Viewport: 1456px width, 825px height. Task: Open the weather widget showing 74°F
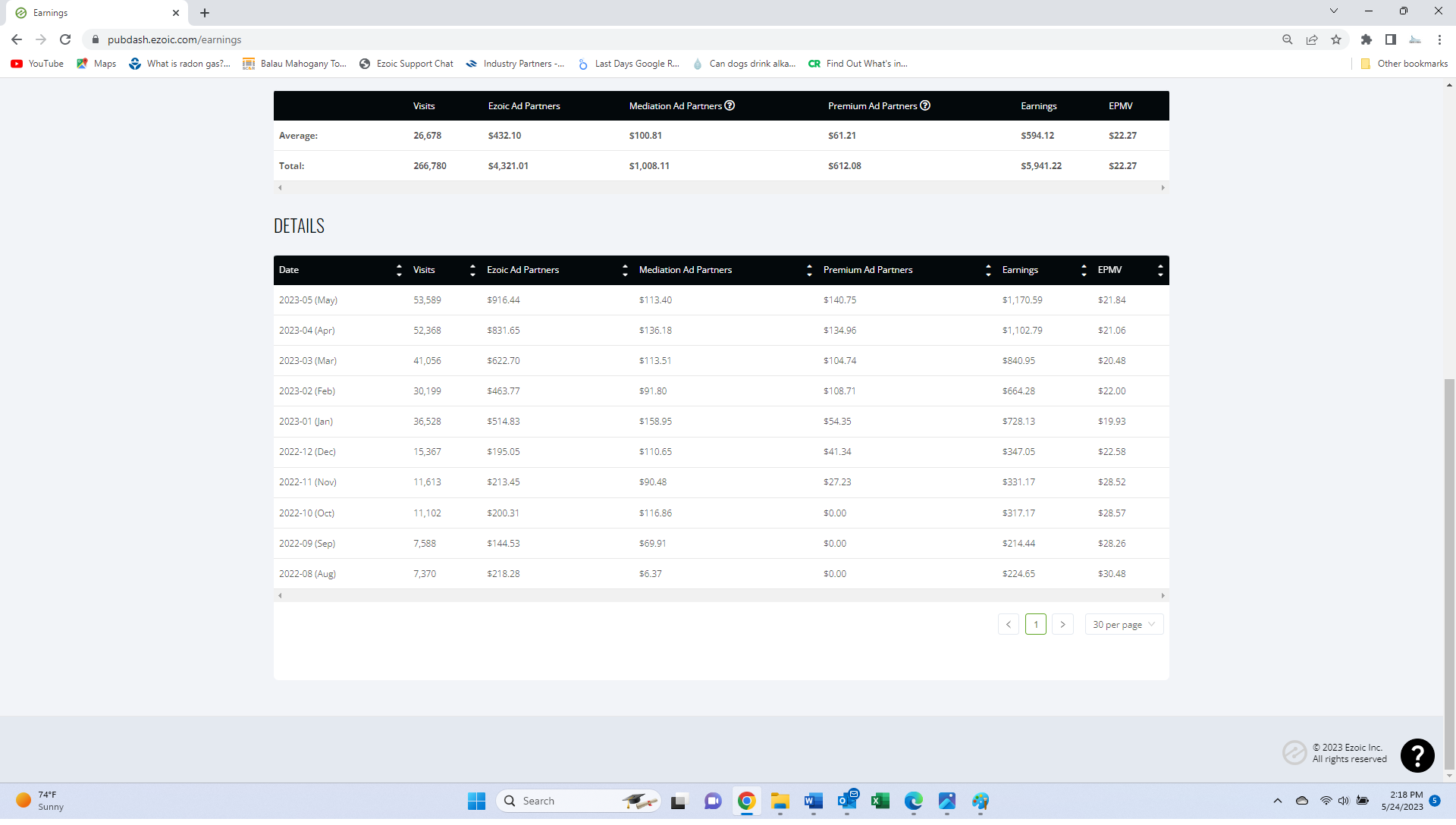tap(39, 801)
